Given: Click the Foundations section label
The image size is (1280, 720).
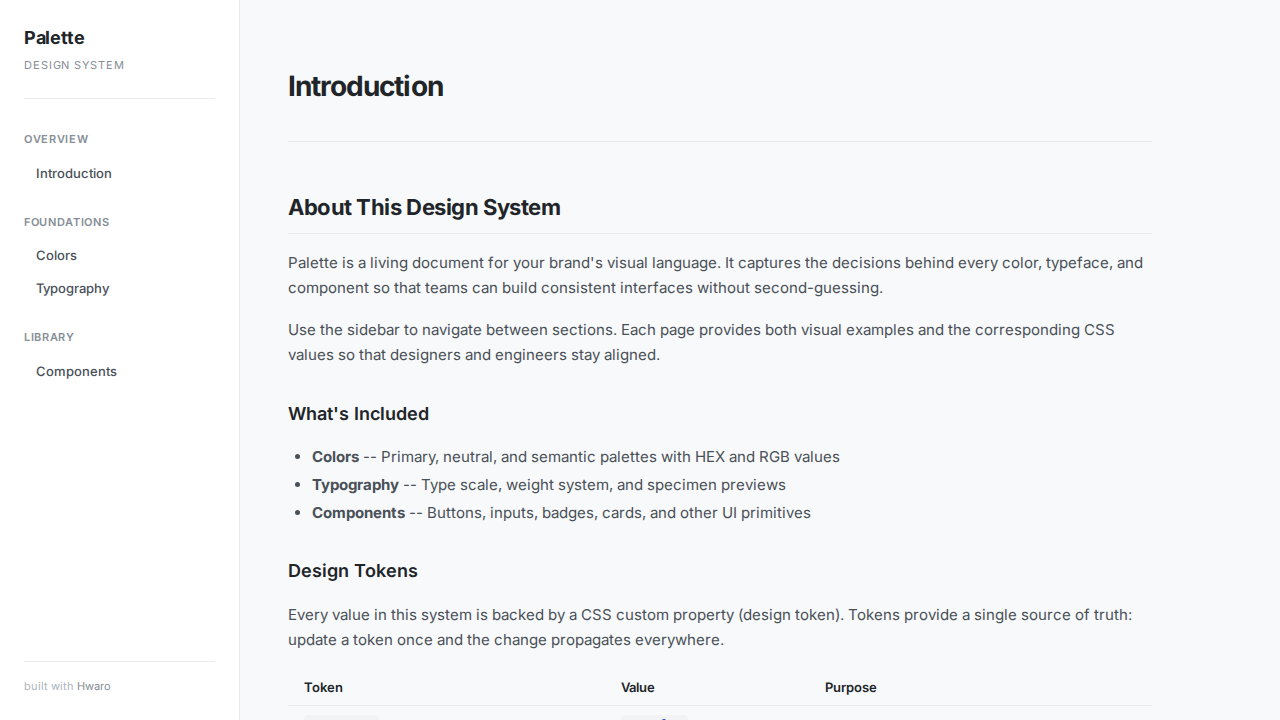Looking at the screenshot, I should click(67, 222).
